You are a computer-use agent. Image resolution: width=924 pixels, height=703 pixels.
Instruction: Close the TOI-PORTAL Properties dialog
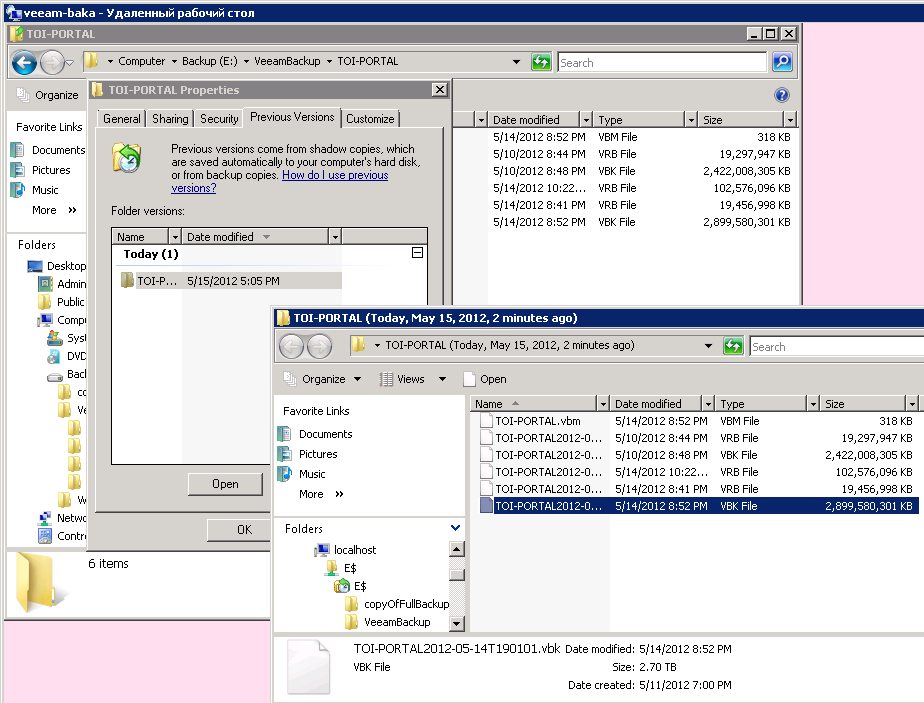point(440,90)
